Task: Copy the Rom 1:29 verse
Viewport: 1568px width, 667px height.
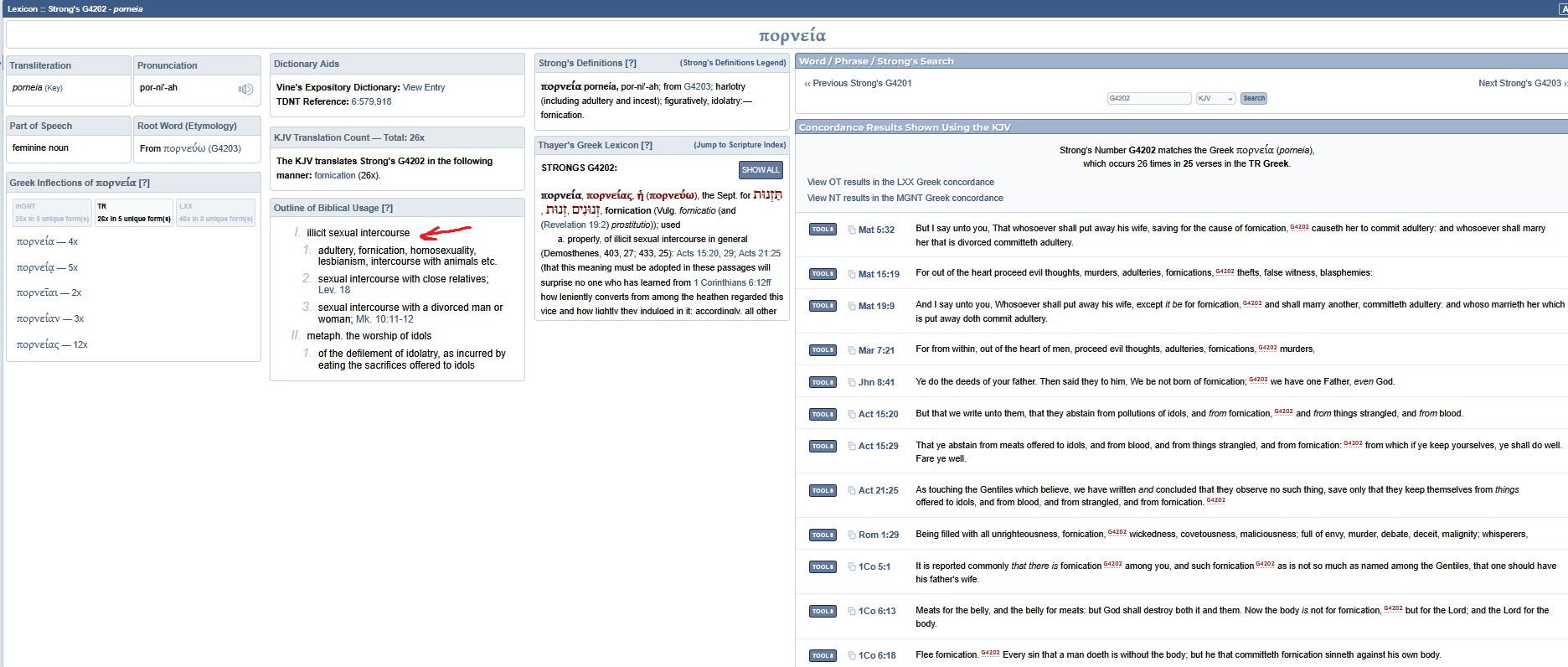Action: 851,535
